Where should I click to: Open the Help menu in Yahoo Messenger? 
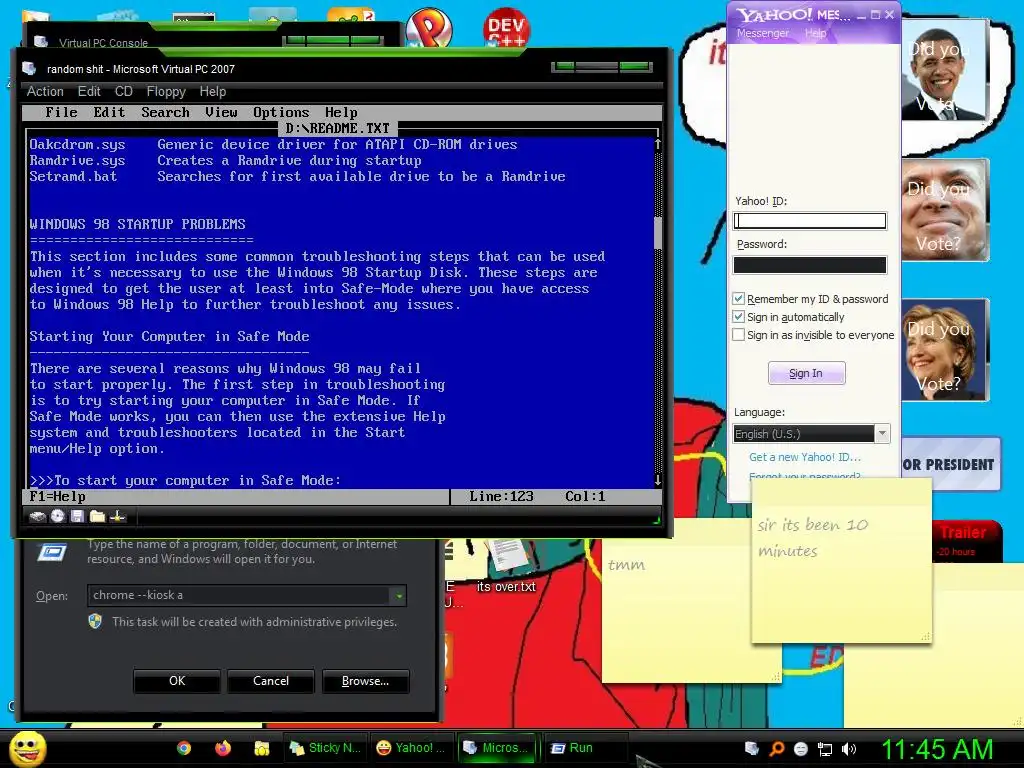click(815, 33)
